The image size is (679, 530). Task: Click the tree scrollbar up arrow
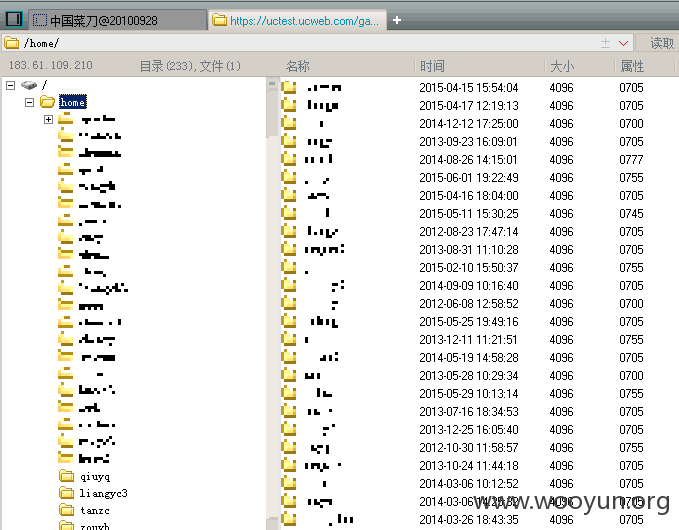pos(272,84)
